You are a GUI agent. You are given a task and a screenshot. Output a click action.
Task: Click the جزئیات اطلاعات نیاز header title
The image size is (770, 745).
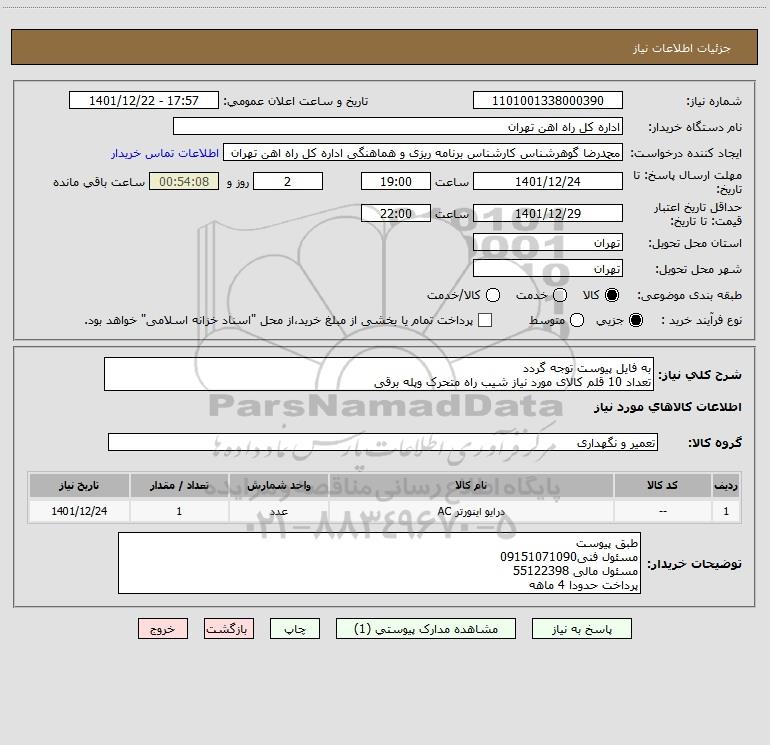click(x=682, y=48)
